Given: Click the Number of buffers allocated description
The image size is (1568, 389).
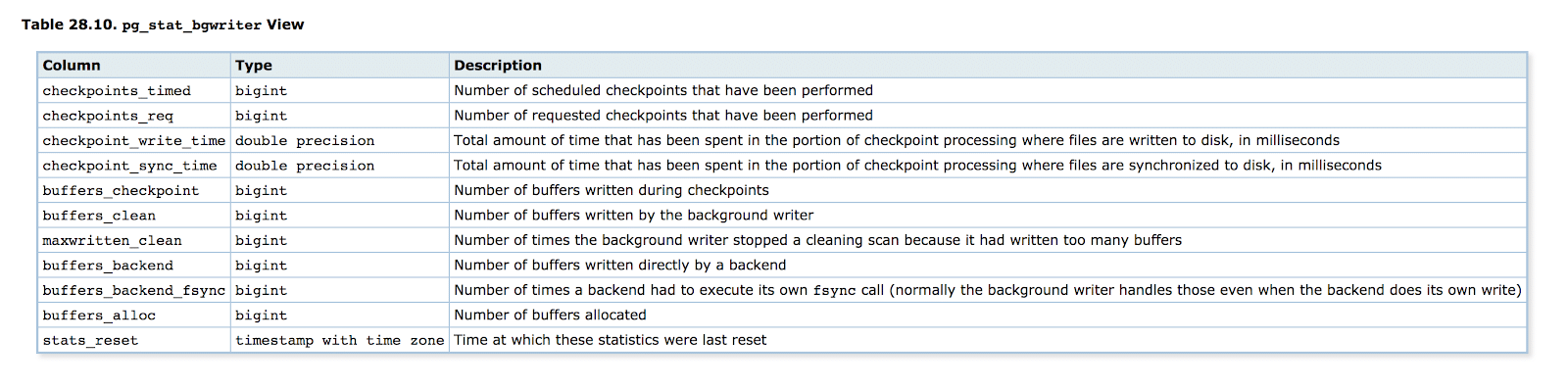Looking at the screenshot, I should [x=550, y=316].
